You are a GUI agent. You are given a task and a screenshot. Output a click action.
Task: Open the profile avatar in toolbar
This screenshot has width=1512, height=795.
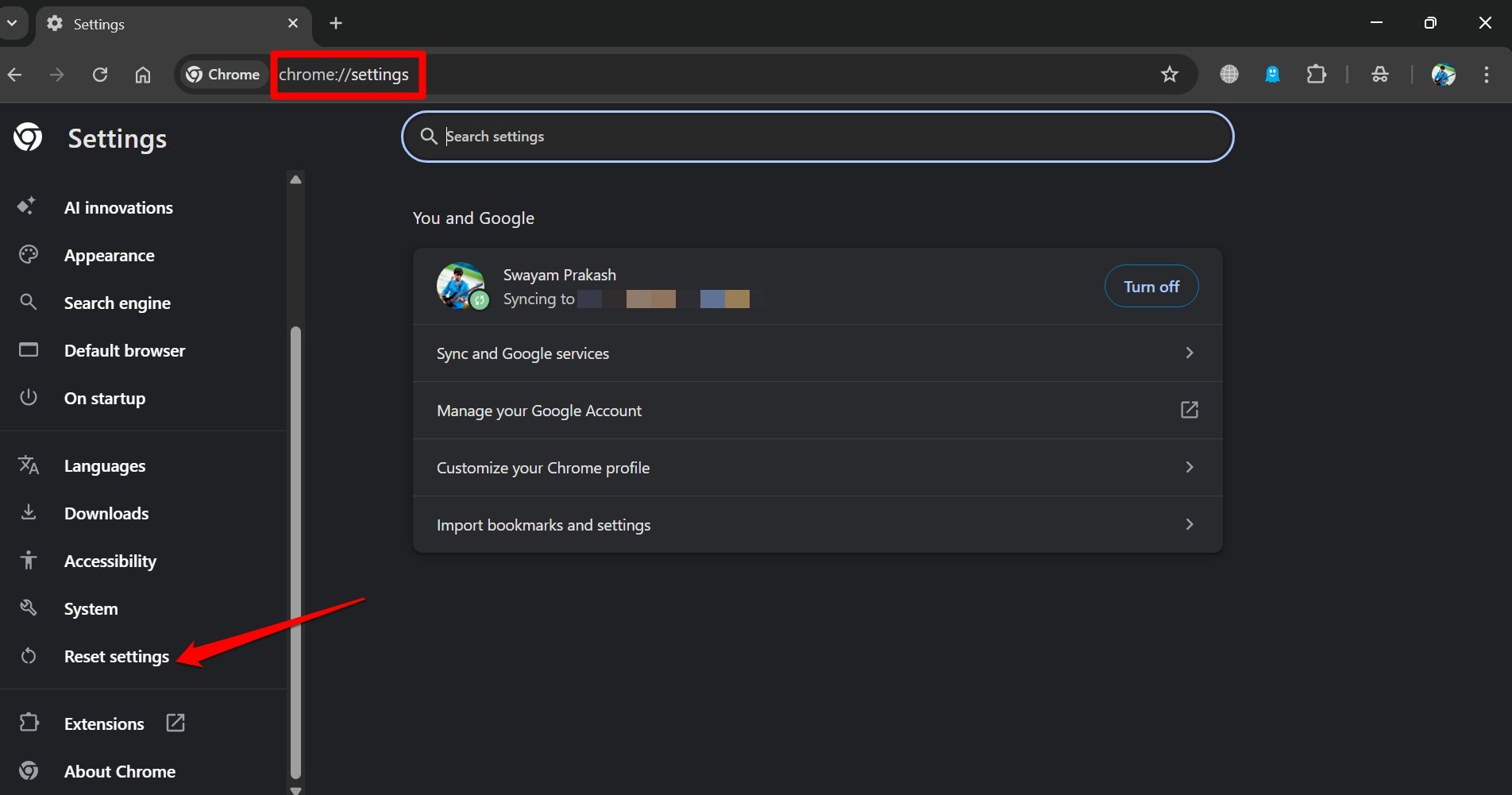tap(1444, 75)
